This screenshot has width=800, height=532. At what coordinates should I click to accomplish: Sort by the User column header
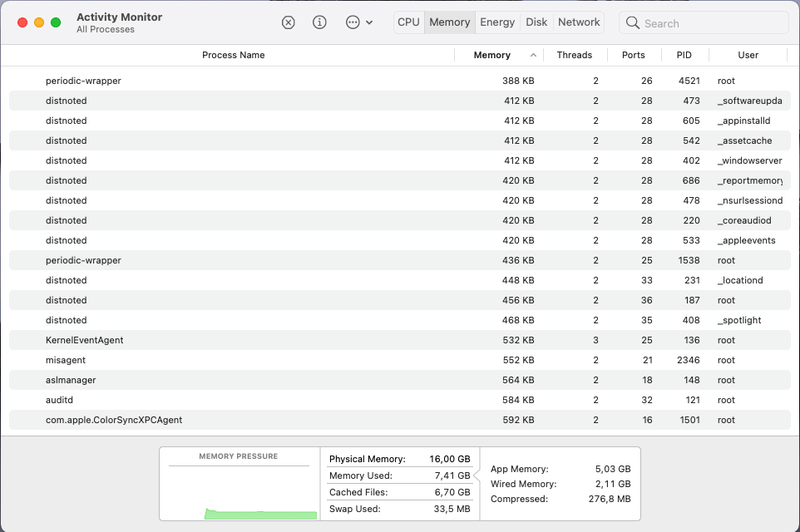click(x=748, y=55)
